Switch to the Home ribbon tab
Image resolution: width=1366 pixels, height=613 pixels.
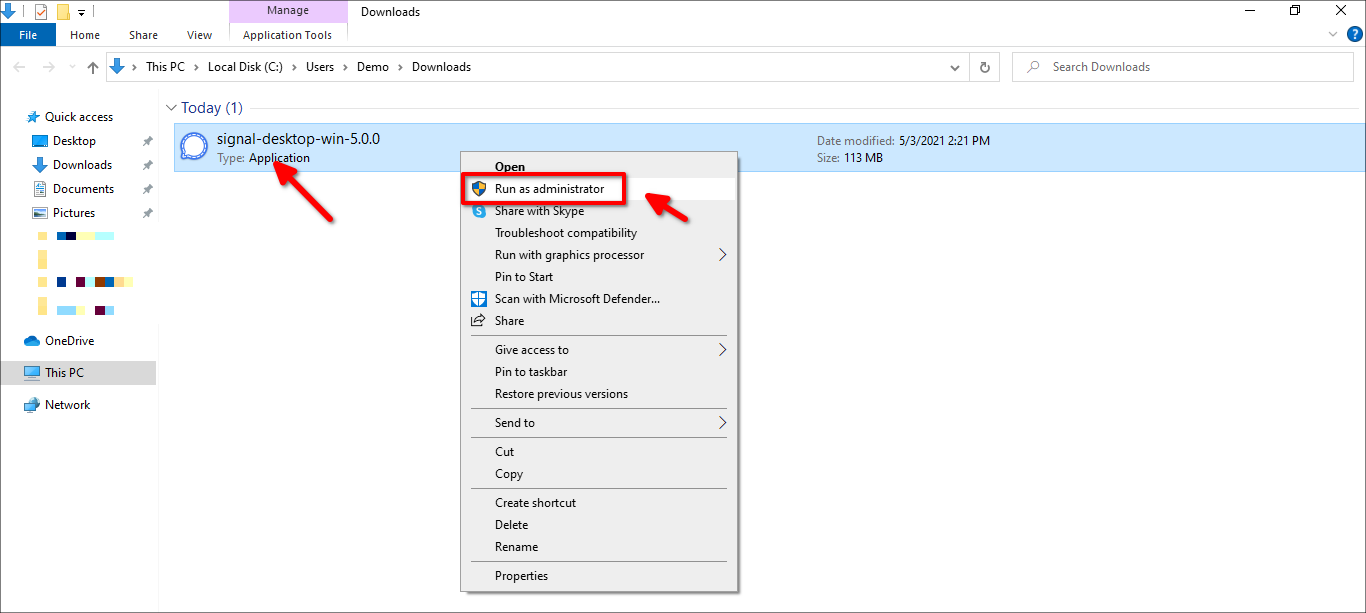[85, 35]
